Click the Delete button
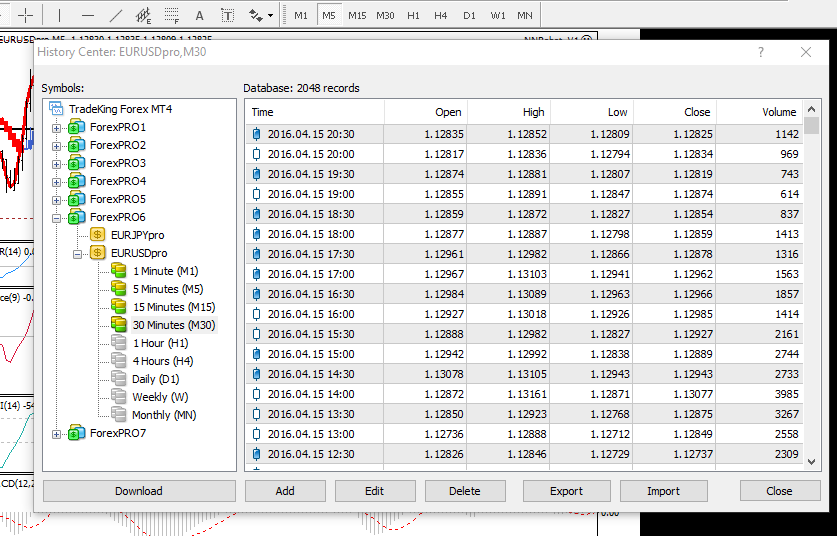 tap(465, 491)
